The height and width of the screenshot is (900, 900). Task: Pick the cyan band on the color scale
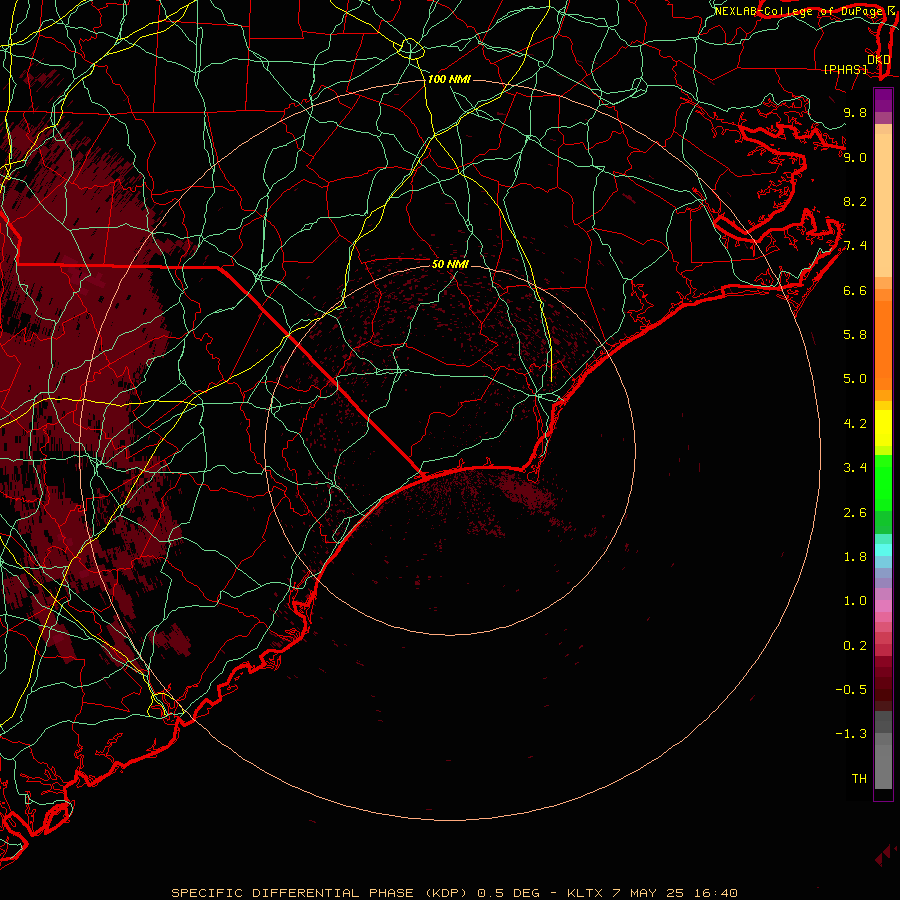pos(883,550)
